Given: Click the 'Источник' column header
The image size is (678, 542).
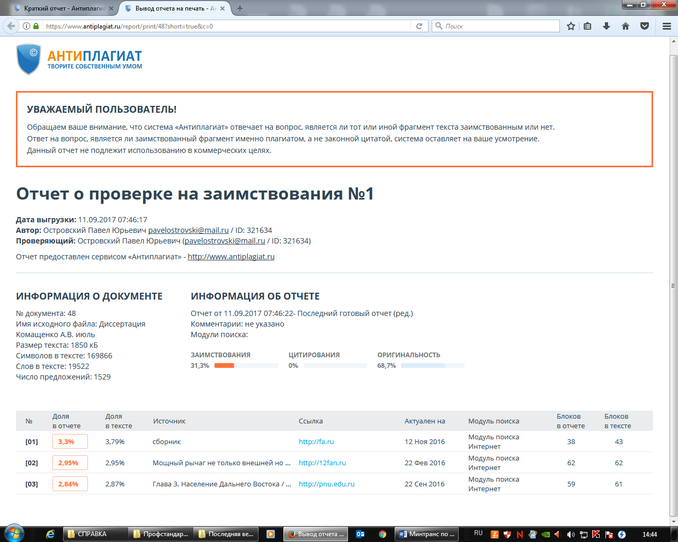Looking at the screenshot, I should coord(169,421).
